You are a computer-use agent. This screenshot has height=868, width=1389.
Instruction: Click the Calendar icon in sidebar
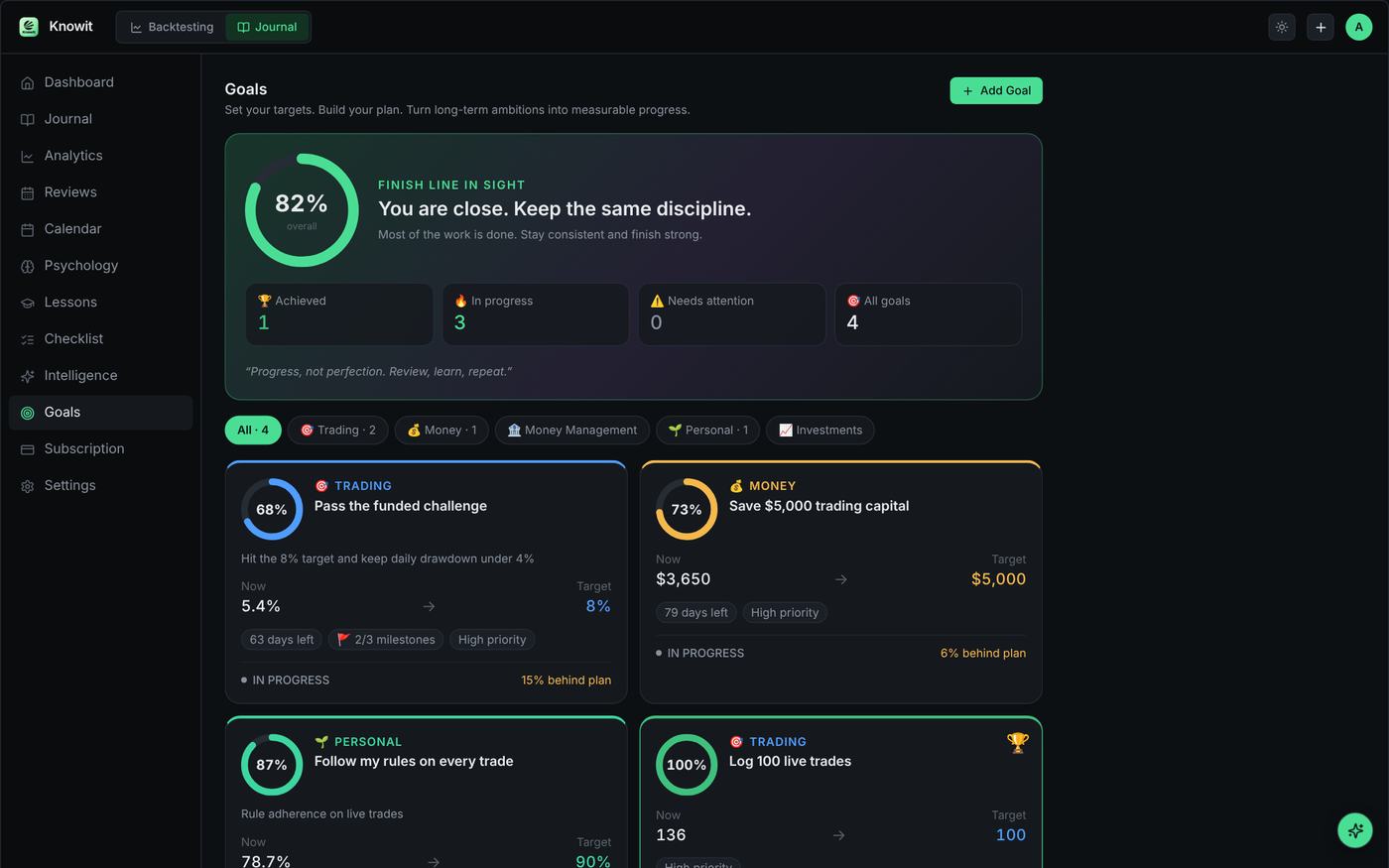[28, 230]
